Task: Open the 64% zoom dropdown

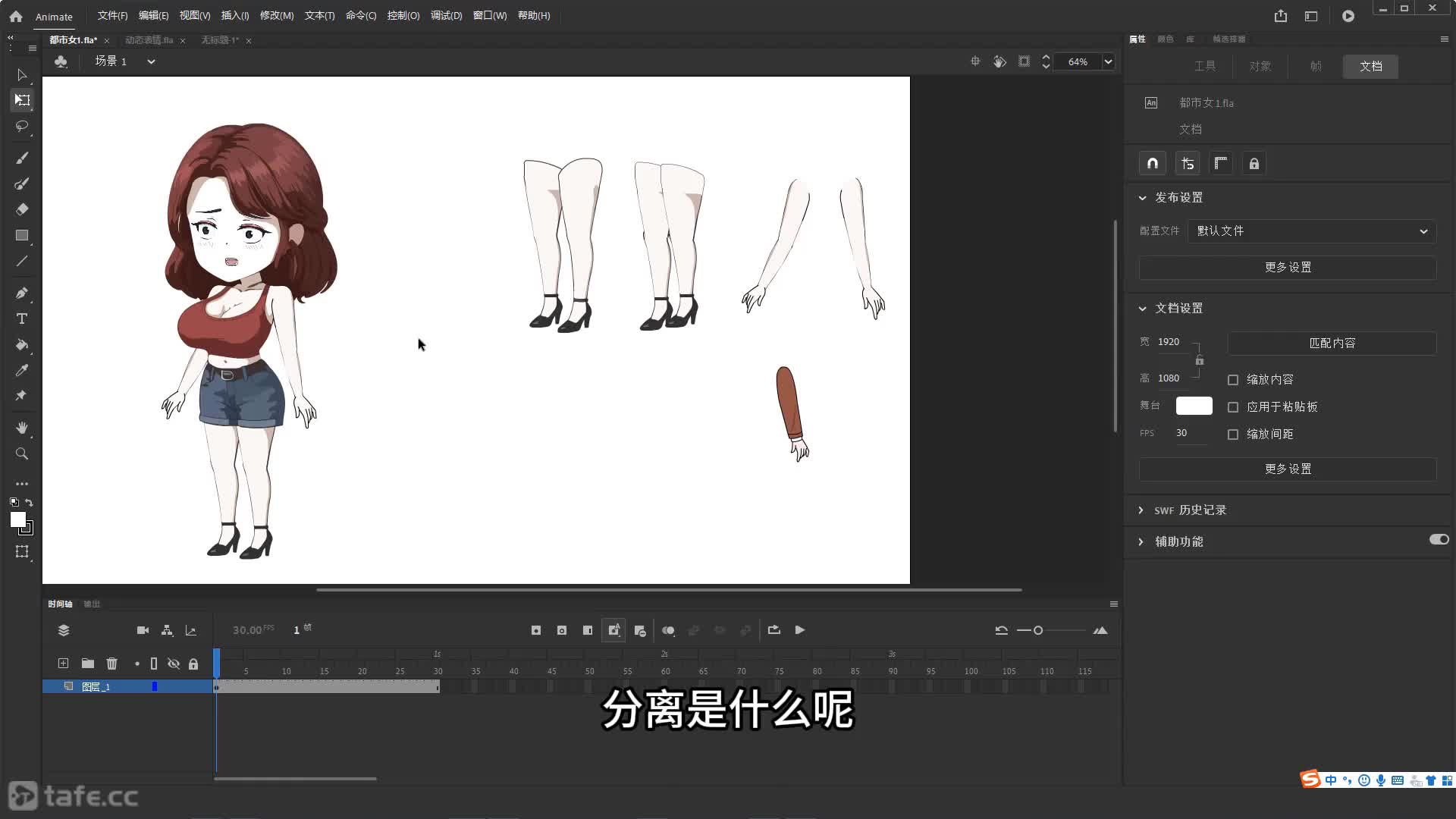Action: (1108, 61)
